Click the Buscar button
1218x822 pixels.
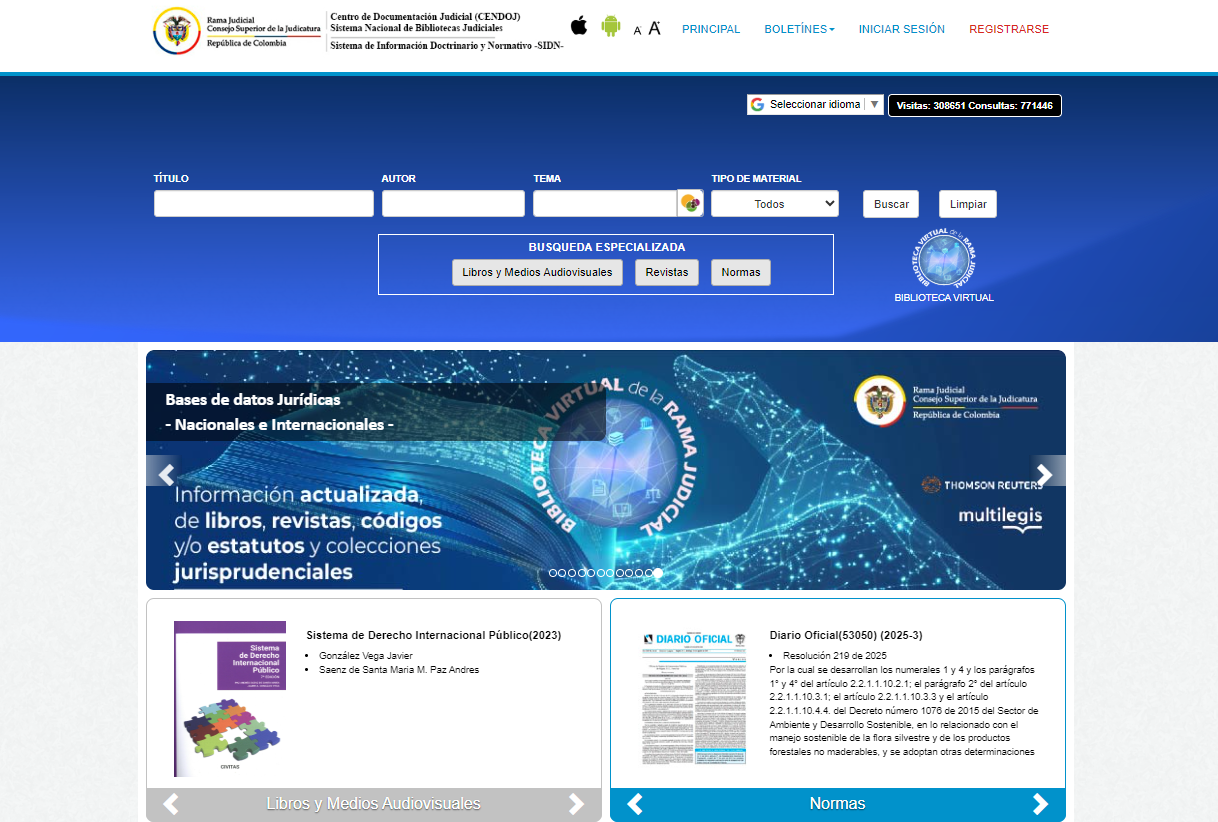[x=891, y=204]
